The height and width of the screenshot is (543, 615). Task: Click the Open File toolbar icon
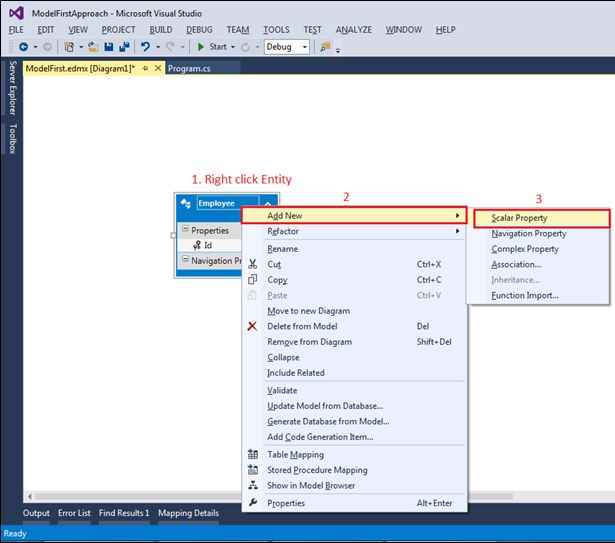coord(93,47)
